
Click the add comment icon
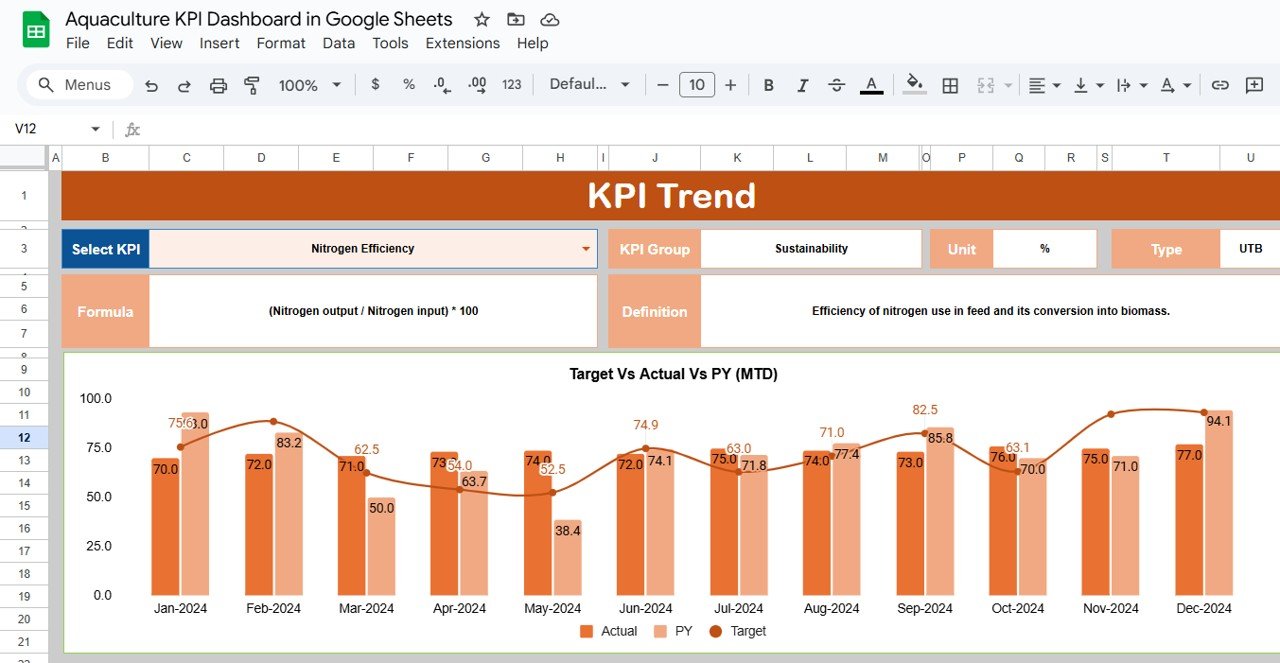tap(1254, 85)
